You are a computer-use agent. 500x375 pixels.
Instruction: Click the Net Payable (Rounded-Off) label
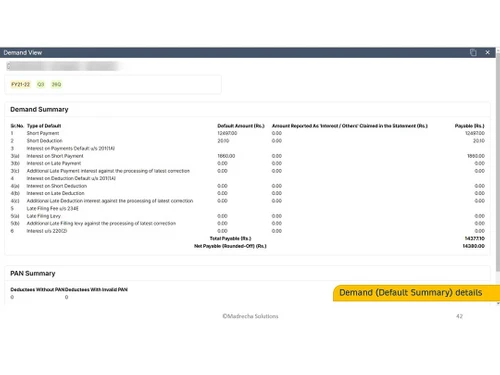click(230, 246)
